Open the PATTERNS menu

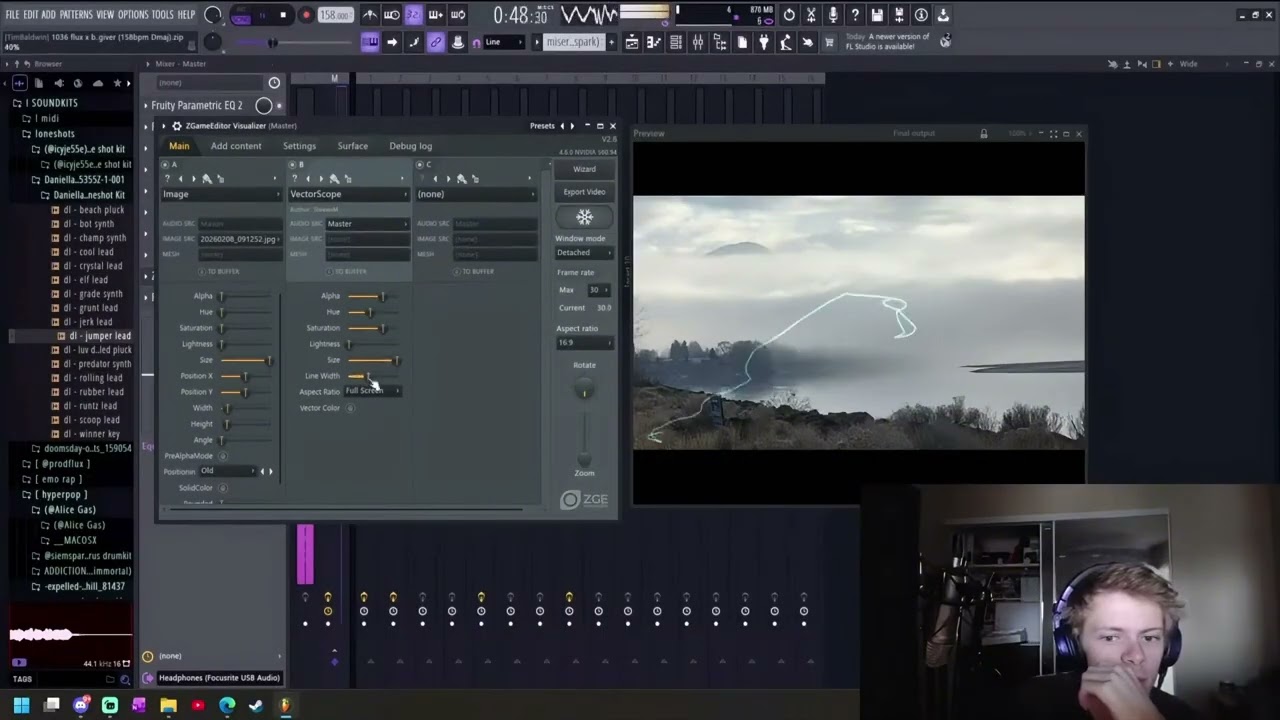coord(76,15)
